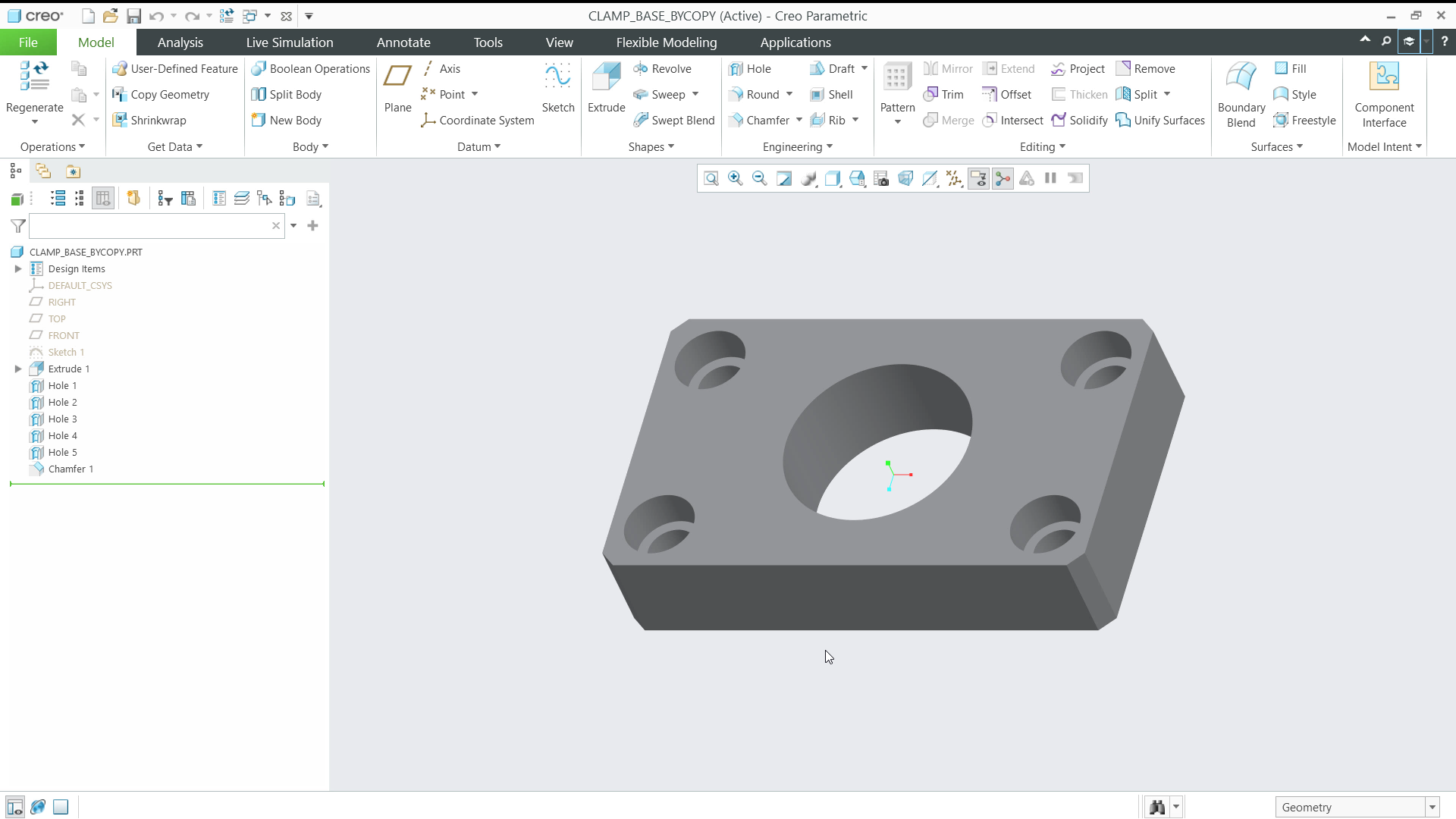1456x819 pixels.
Task: Toggle the pause simulation button
Action: coord(1050,178)
